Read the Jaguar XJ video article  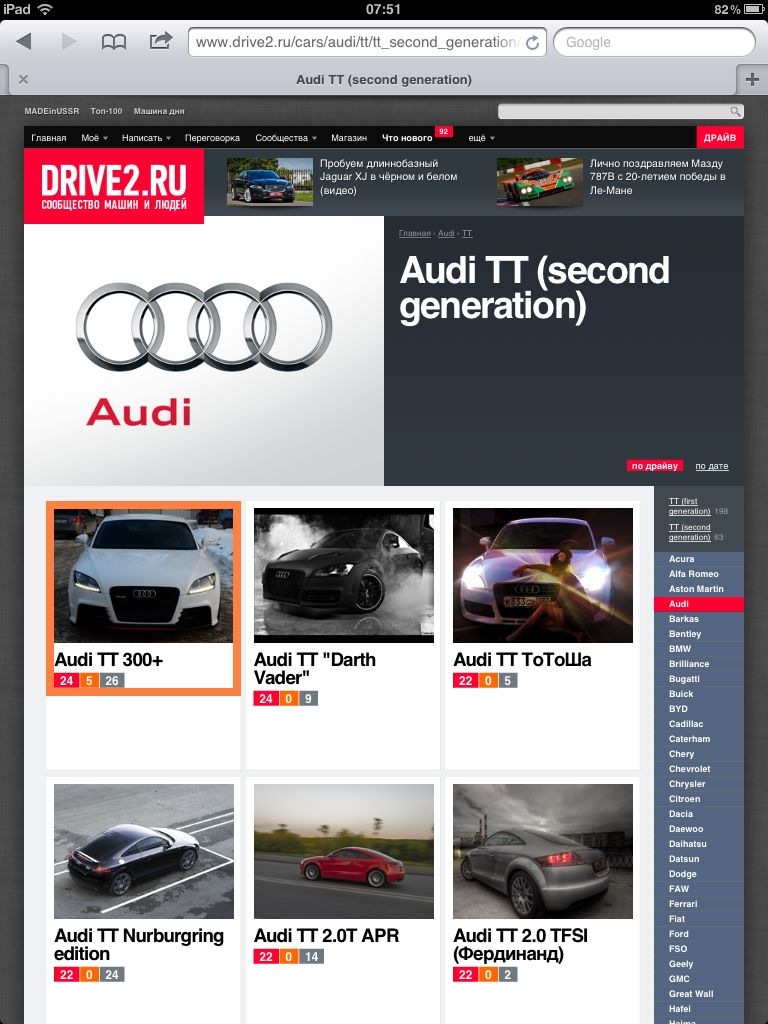(389, 177)
